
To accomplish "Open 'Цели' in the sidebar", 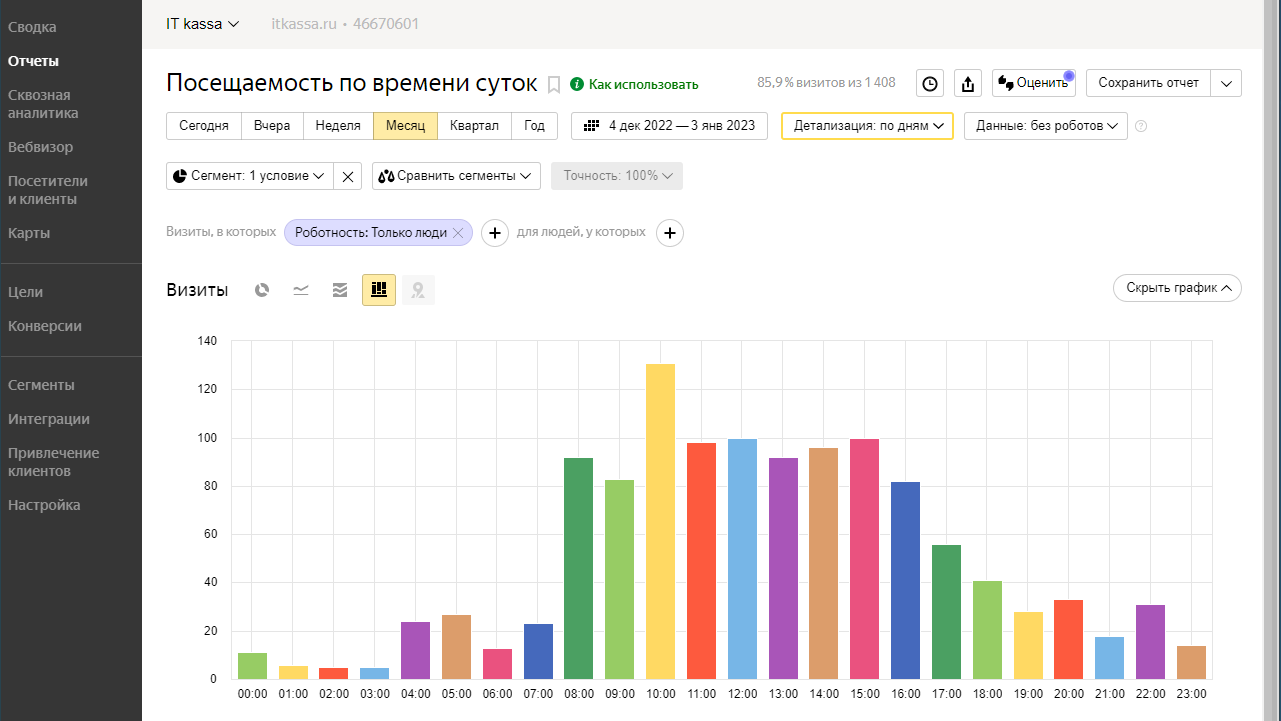I will point(25,292).
